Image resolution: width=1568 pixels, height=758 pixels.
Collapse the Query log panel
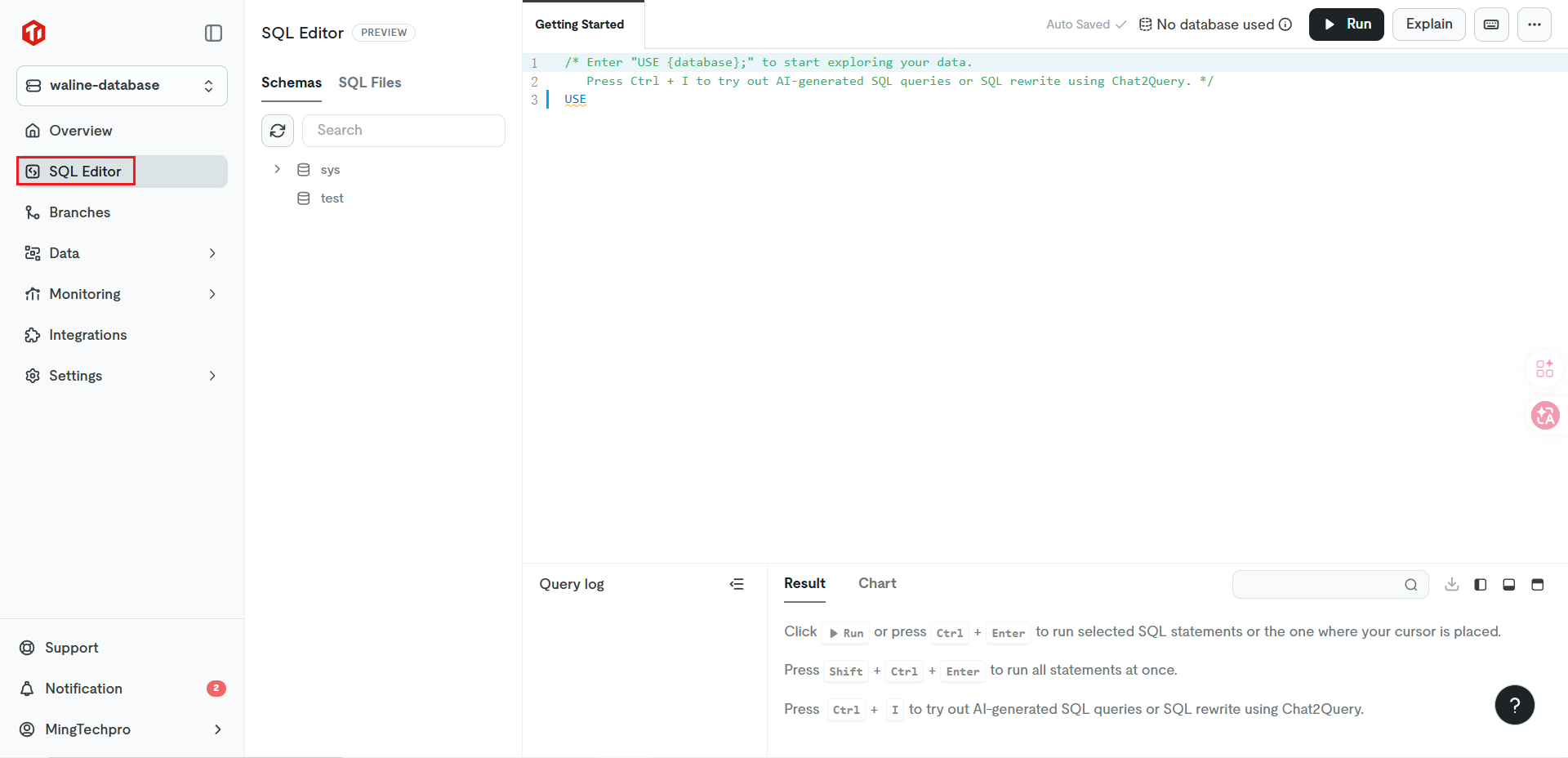737,584
